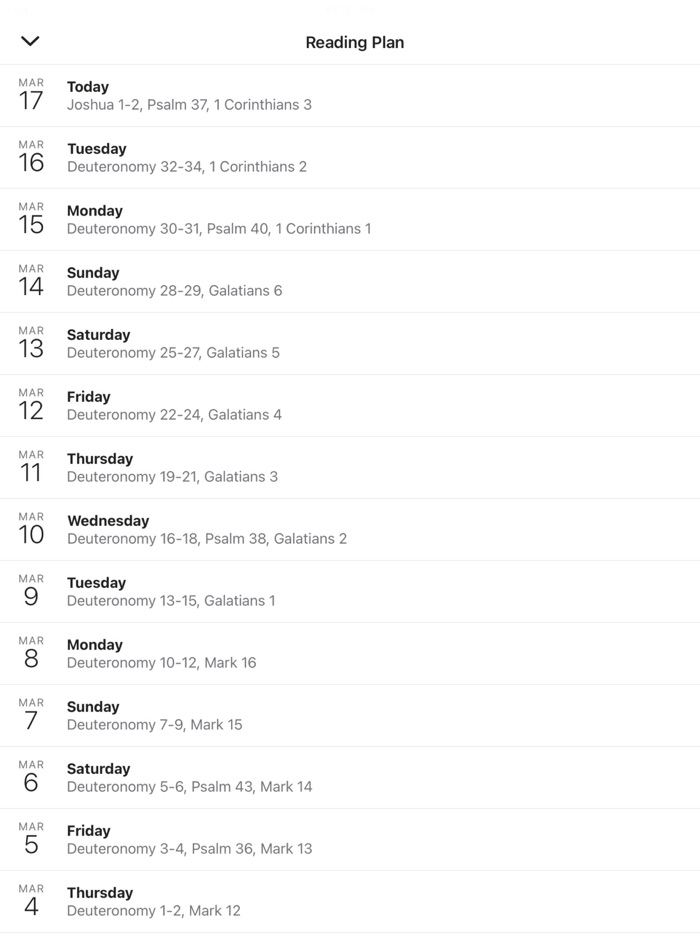Viewport: 700px width, 934px height.
Task: Select Thursday's Deuteronomy 1-2, Mark 12
Action: pos(153,902)
